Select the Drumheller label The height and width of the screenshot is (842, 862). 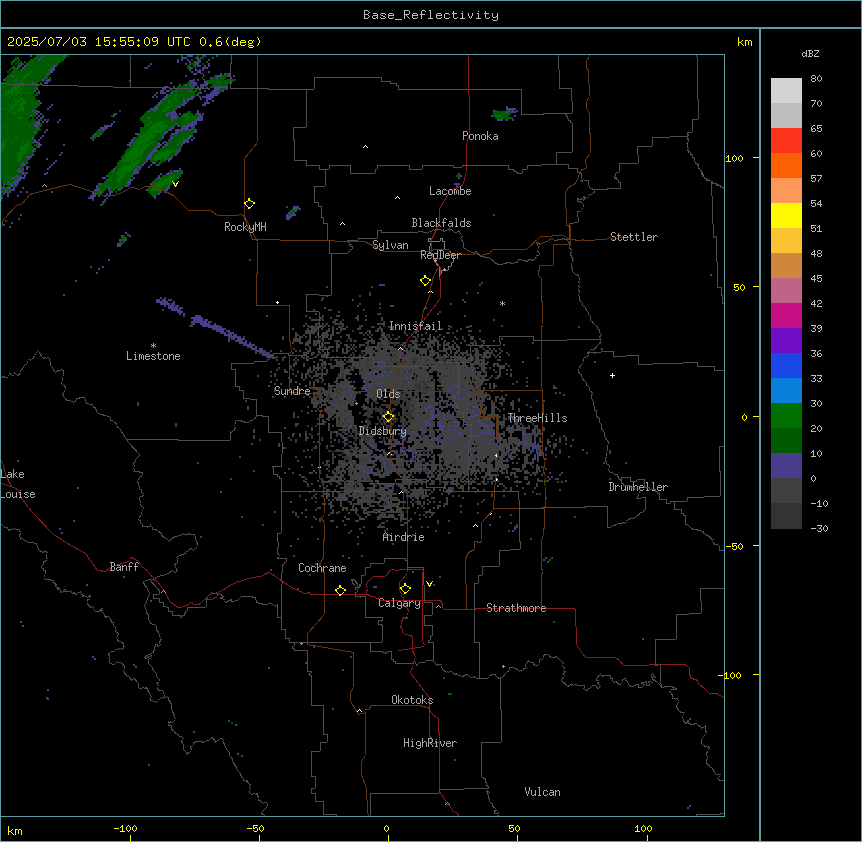[x=638, y=487]
